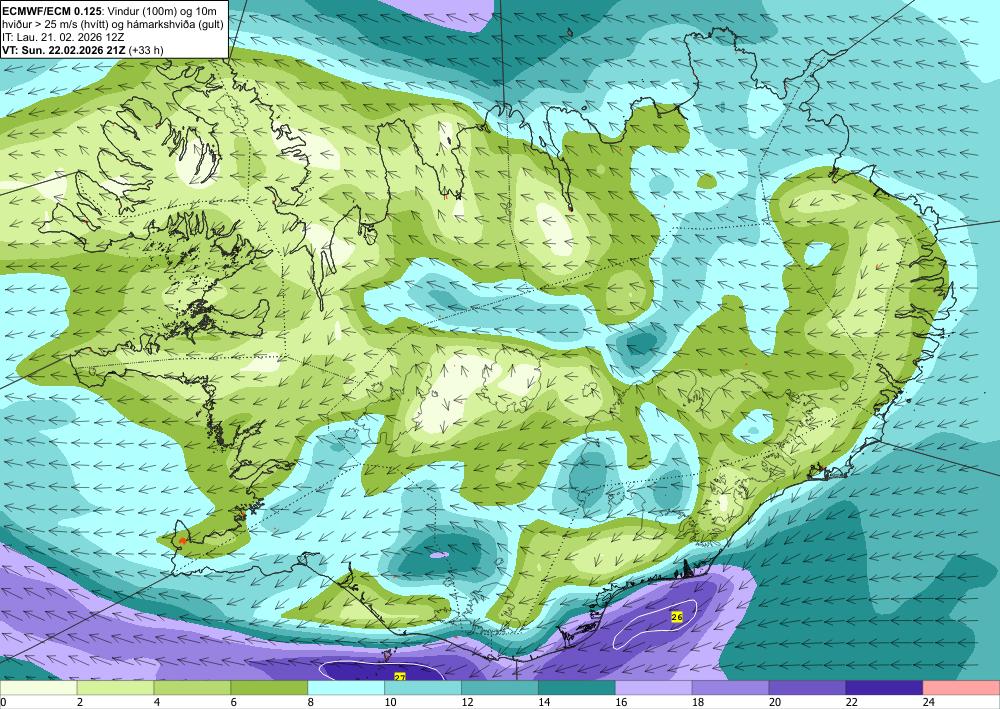Click the pale yellow 0–2 m/s legend swatch
Image resolution: width=1000 pixels, height=709 pixels.
coord(38,688)
